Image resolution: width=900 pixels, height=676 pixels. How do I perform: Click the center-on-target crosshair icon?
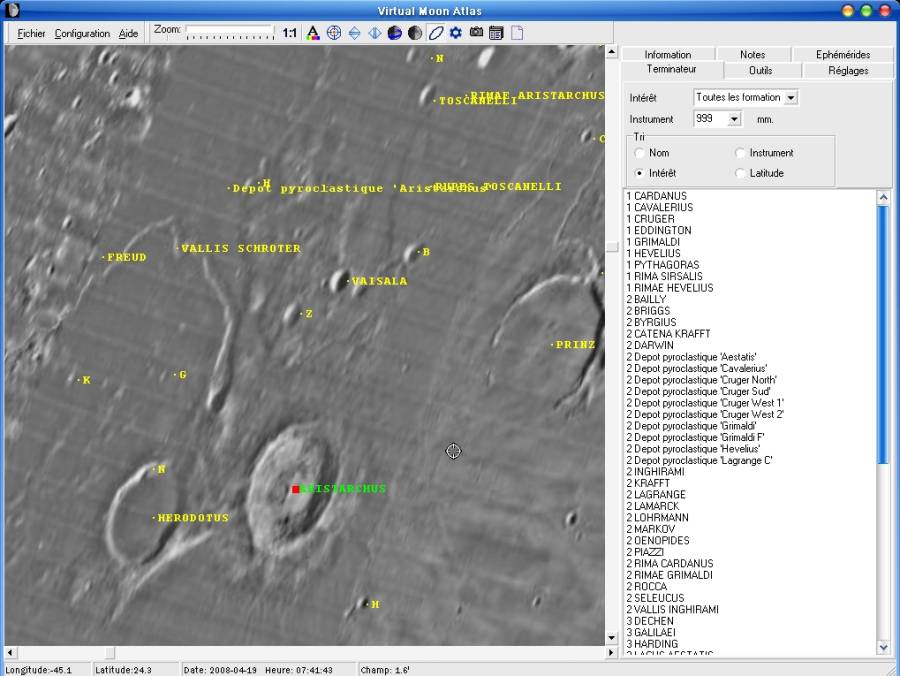(333, 33)
